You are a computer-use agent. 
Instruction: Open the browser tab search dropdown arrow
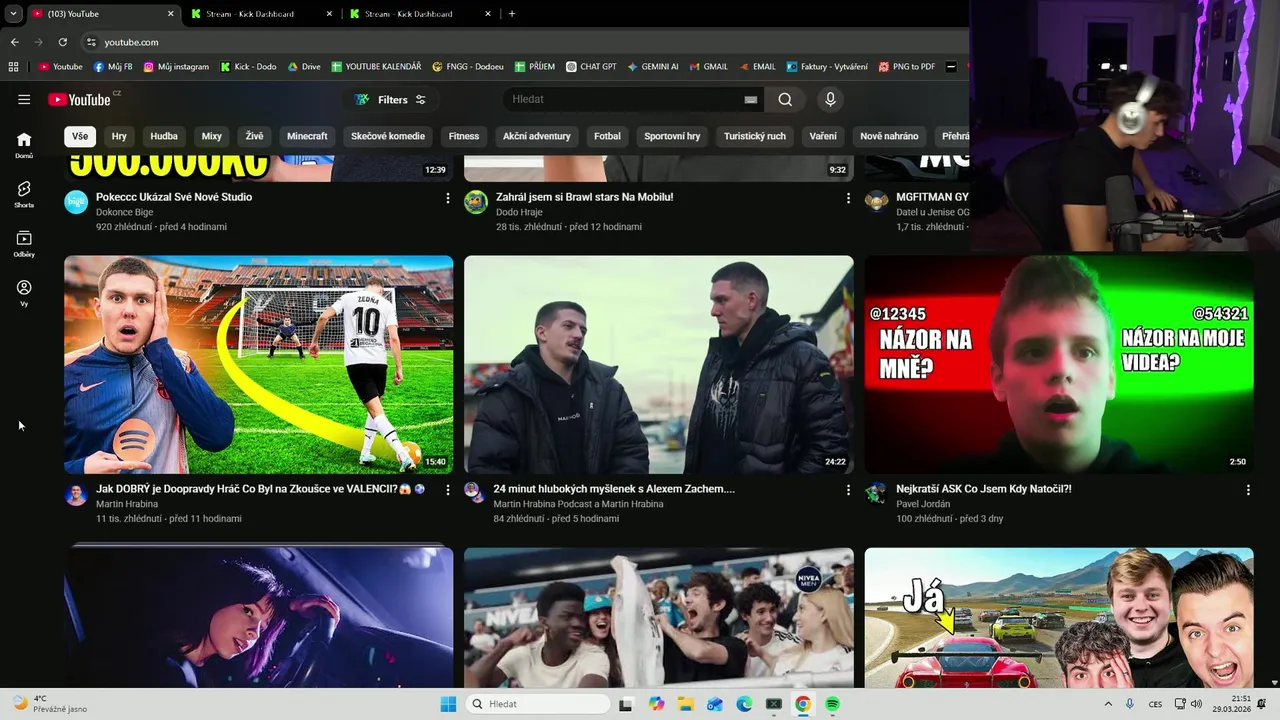(13, 14)
